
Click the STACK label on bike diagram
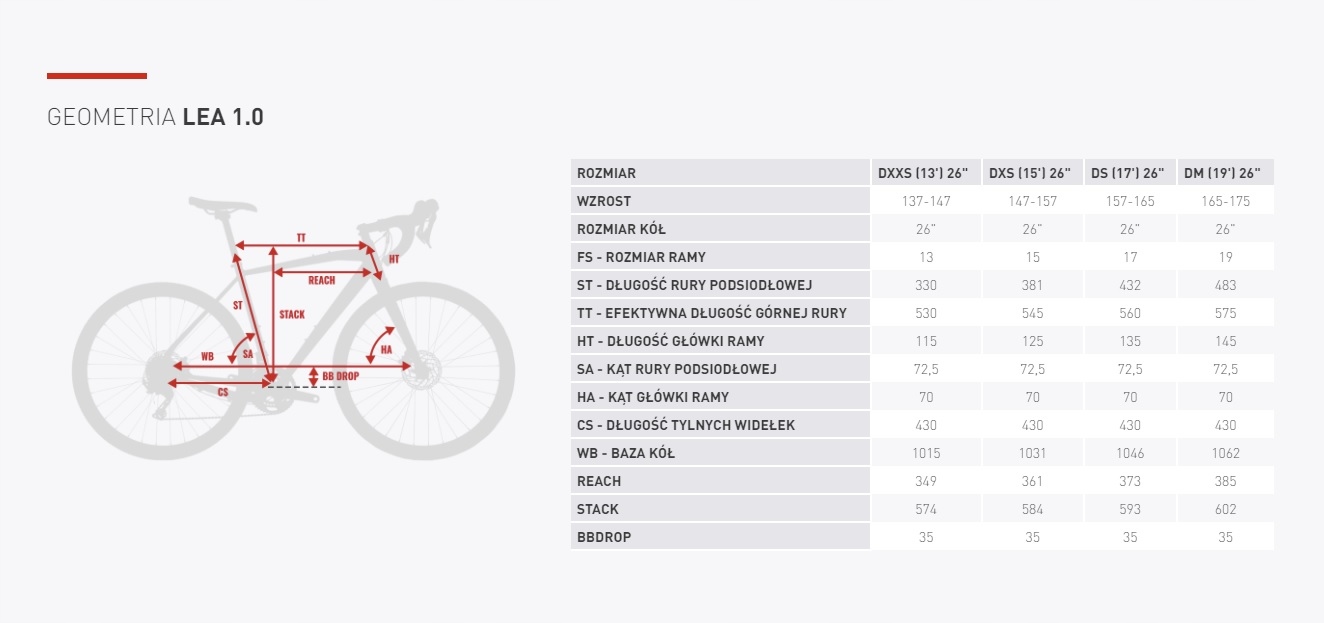(x=292, y=314)
